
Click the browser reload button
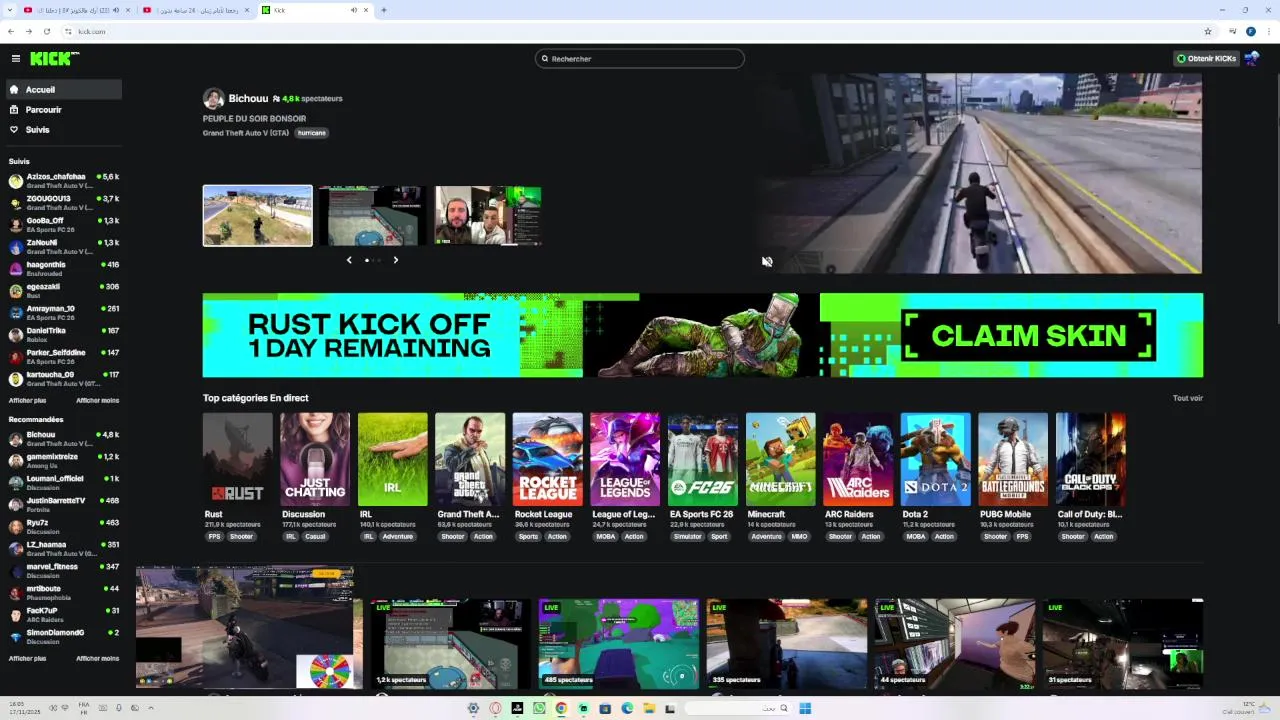coord(46,31)
